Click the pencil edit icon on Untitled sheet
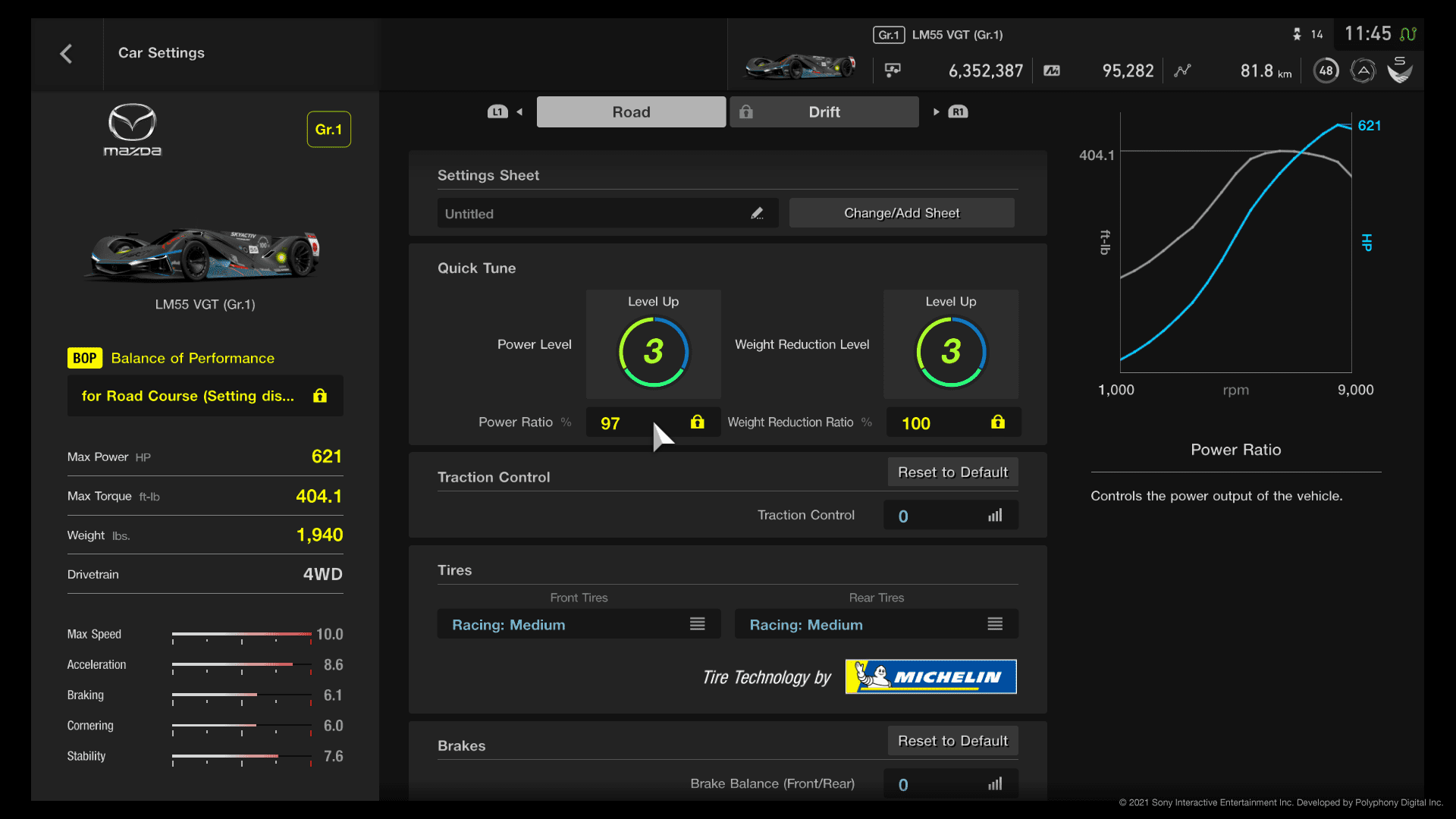The width and height of the screenshot is (1456, 819). click(x=757, y=214)
